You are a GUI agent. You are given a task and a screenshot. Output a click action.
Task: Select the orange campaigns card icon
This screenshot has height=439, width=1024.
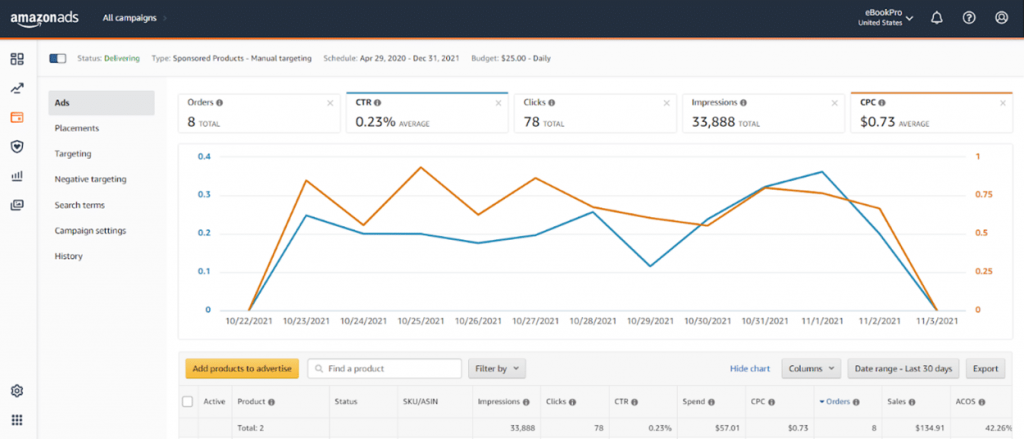[17, 118]
